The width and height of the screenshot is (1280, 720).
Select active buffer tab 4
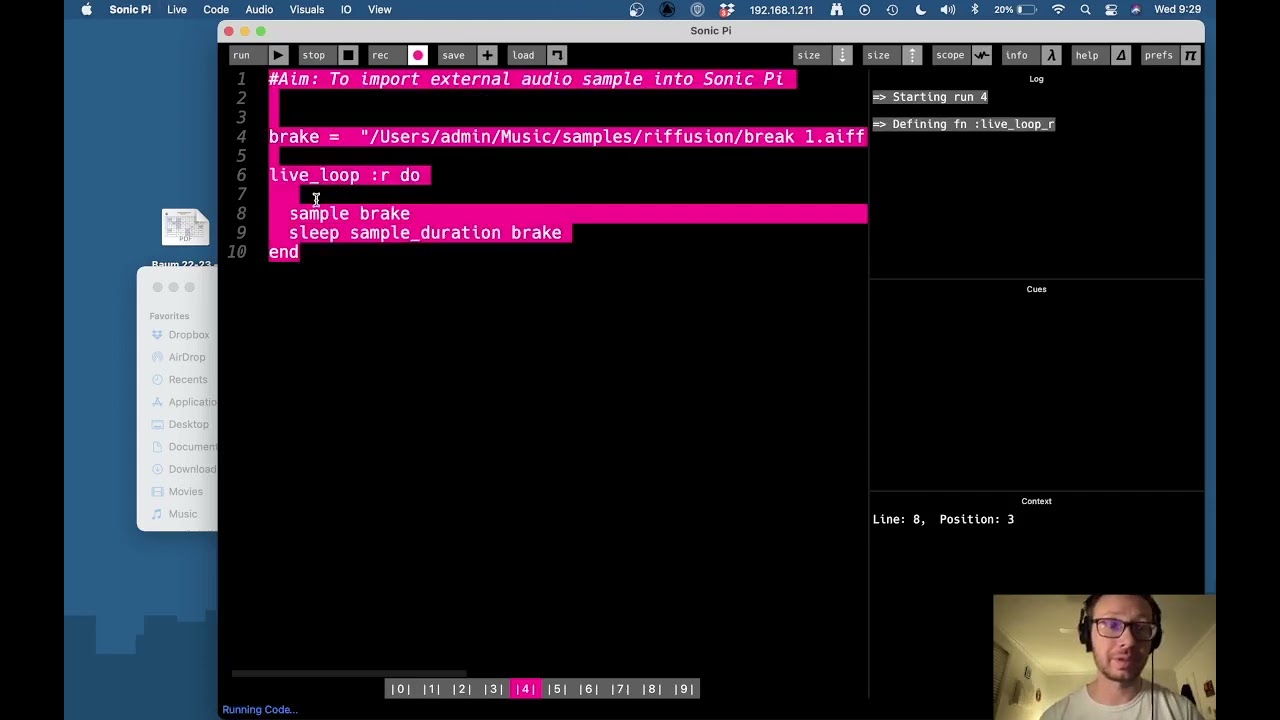(525, 689)
